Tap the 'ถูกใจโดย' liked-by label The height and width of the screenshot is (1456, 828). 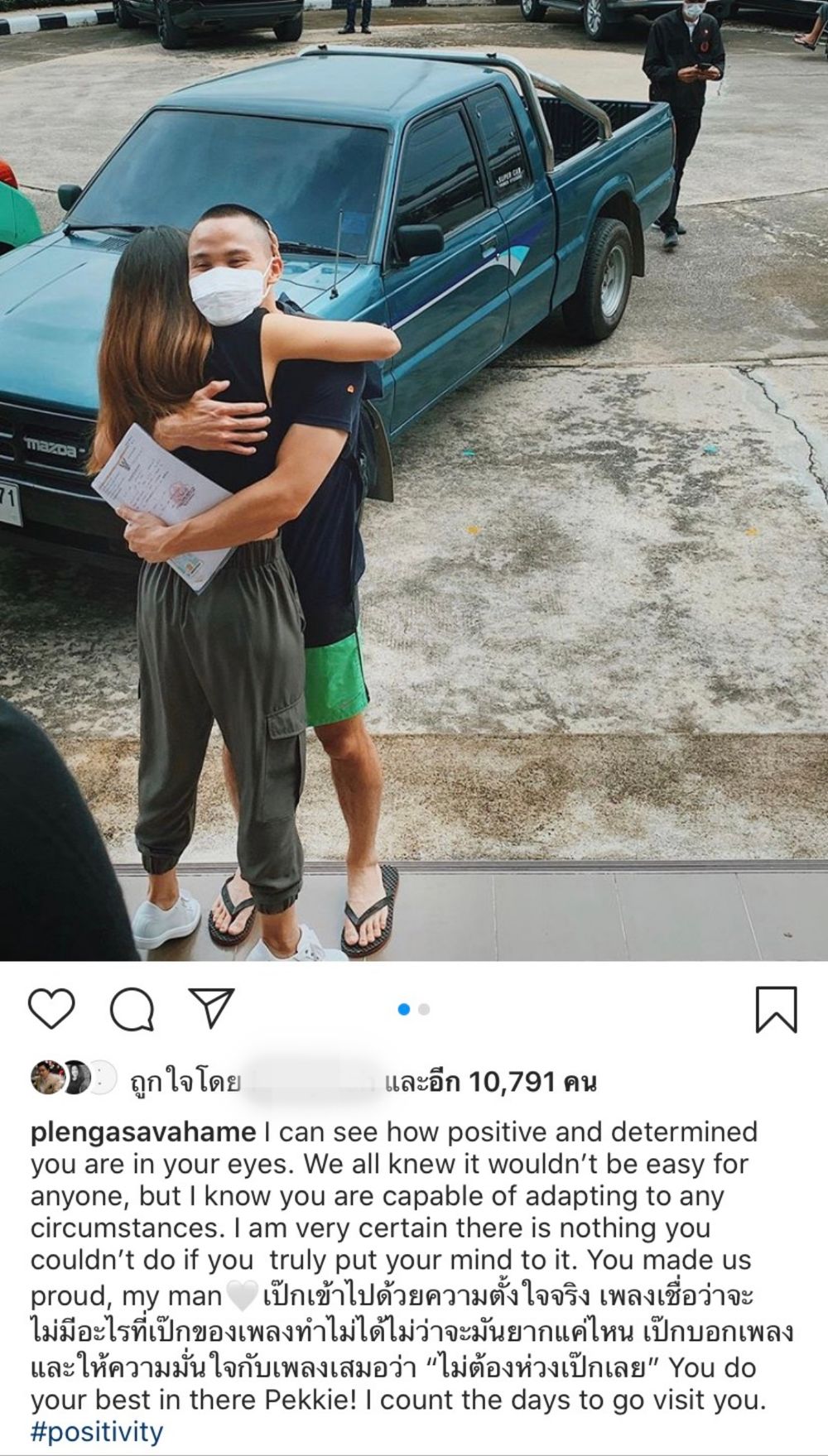coord(185,1082)
